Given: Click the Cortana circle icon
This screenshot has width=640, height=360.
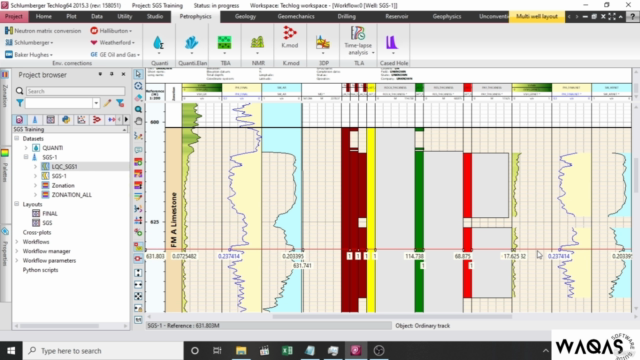Looking at the screenshot, I should (x=195, y=351).
